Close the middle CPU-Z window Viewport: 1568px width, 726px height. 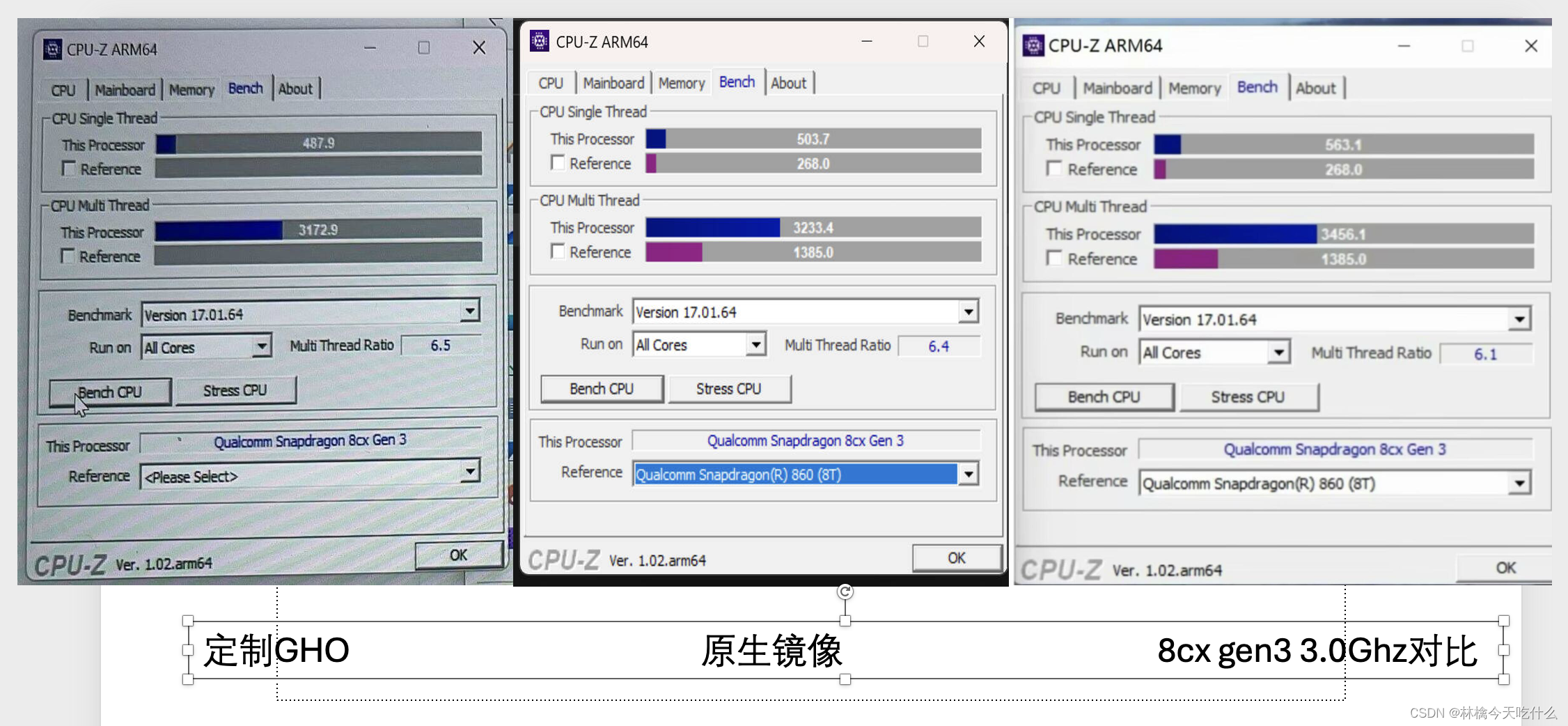click(x=979, y=41)
